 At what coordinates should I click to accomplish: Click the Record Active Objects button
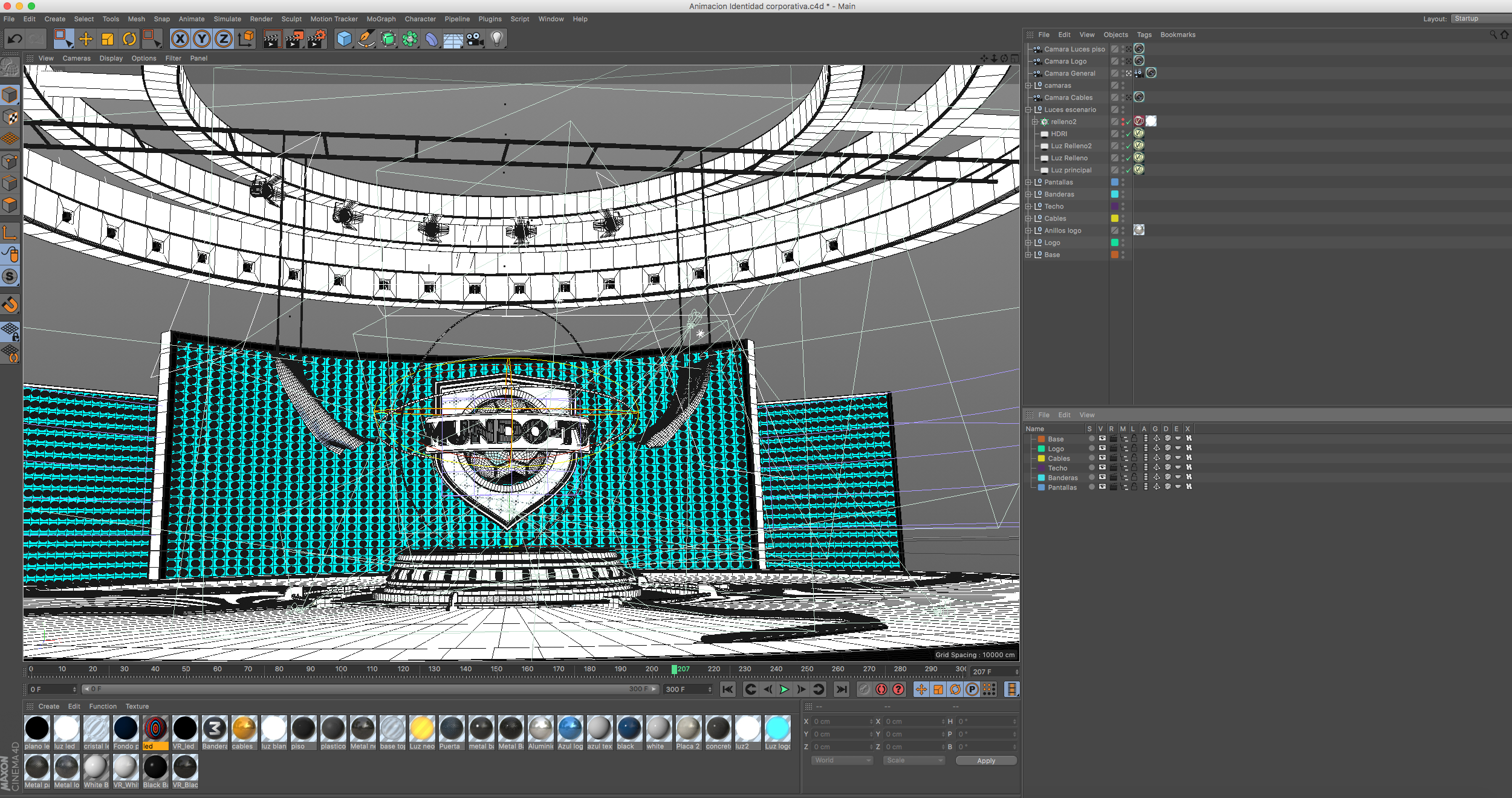pyautogui.click(x=865, y=689)
